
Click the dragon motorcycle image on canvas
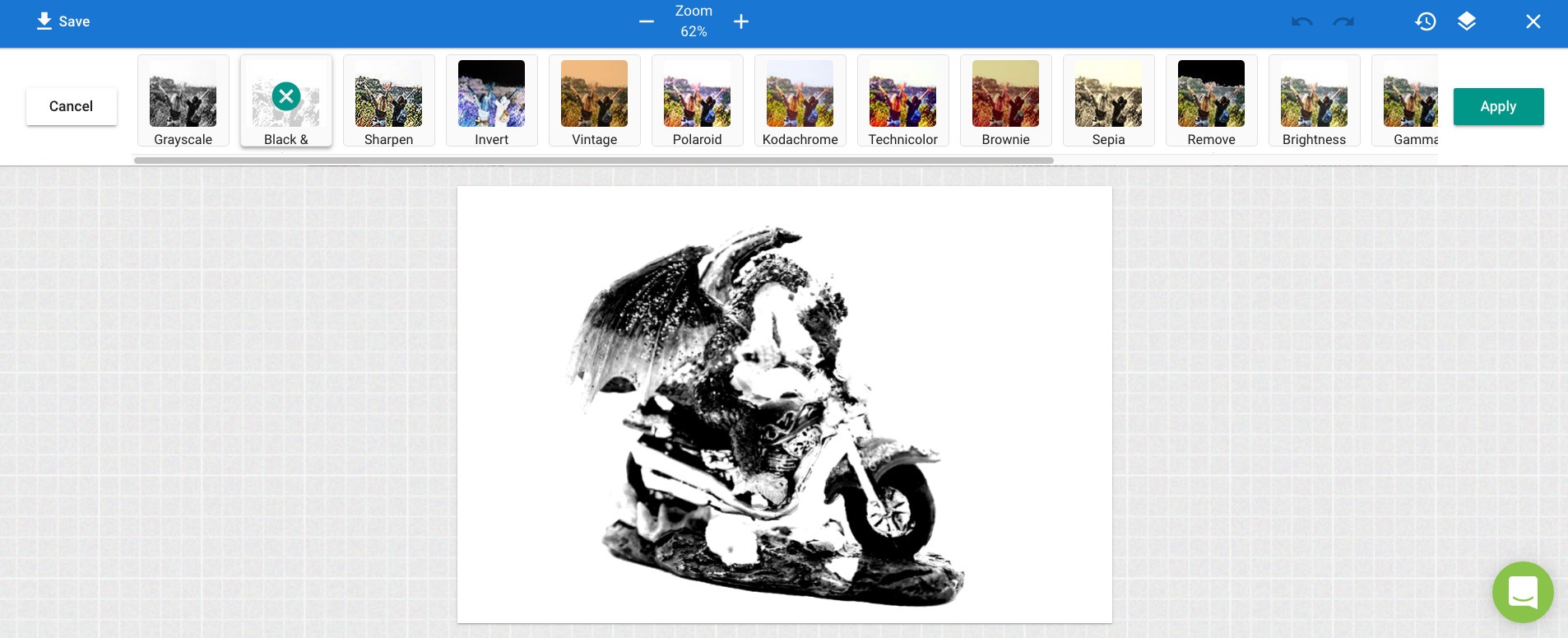[x=785, y=404]
